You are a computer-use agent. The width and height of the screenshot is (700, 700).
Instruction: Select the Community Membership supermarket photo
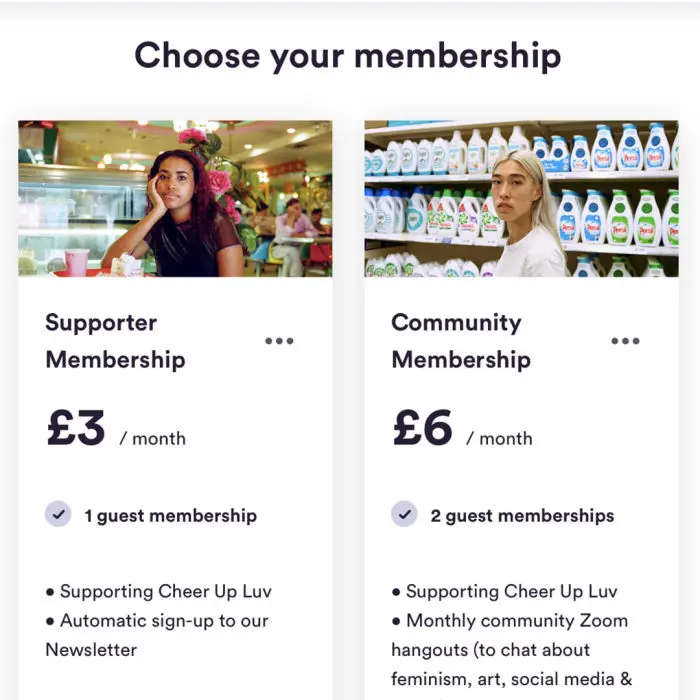pyautogui.click(x=521, y=199)
